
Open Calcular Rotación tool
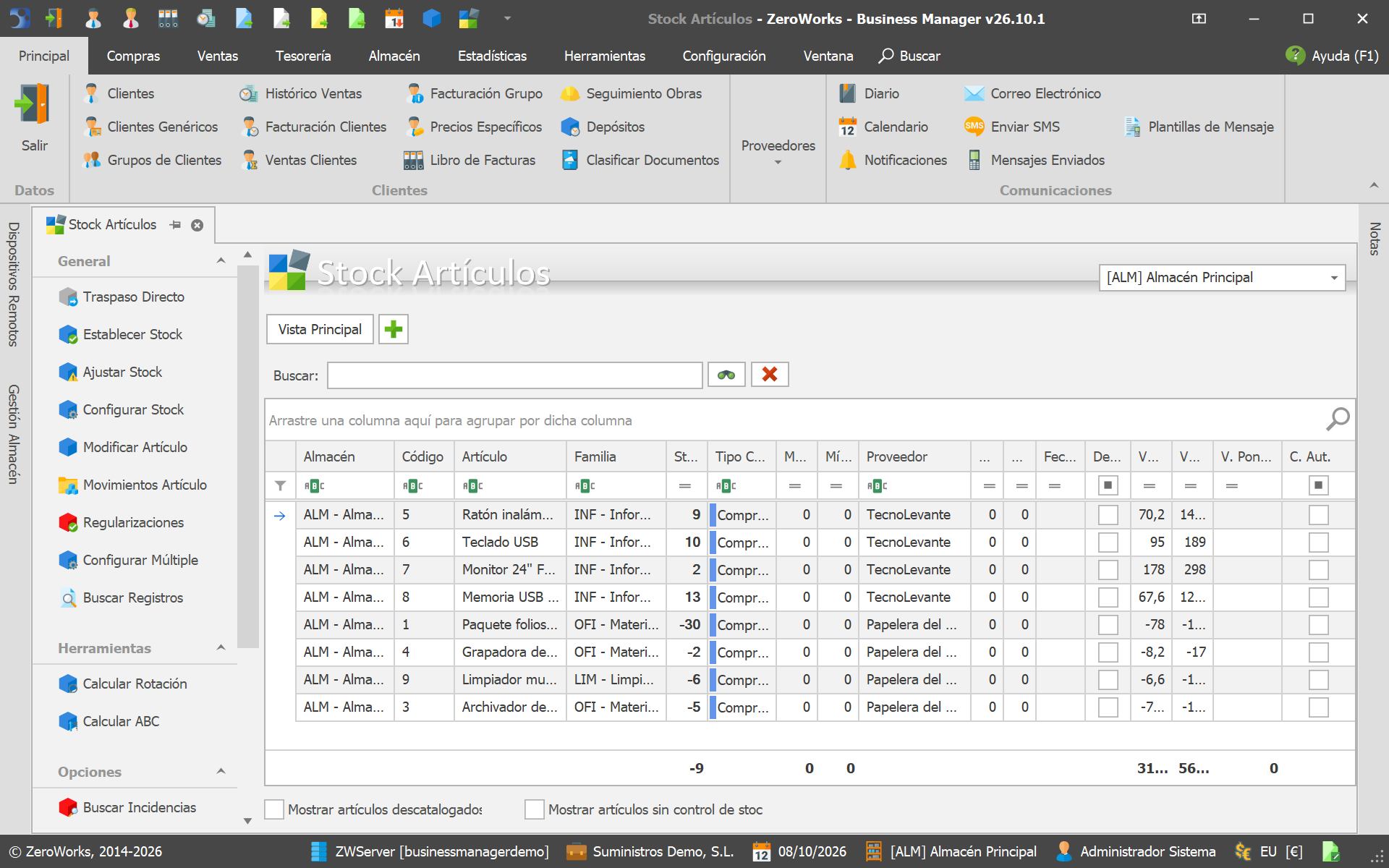(123, 684)
